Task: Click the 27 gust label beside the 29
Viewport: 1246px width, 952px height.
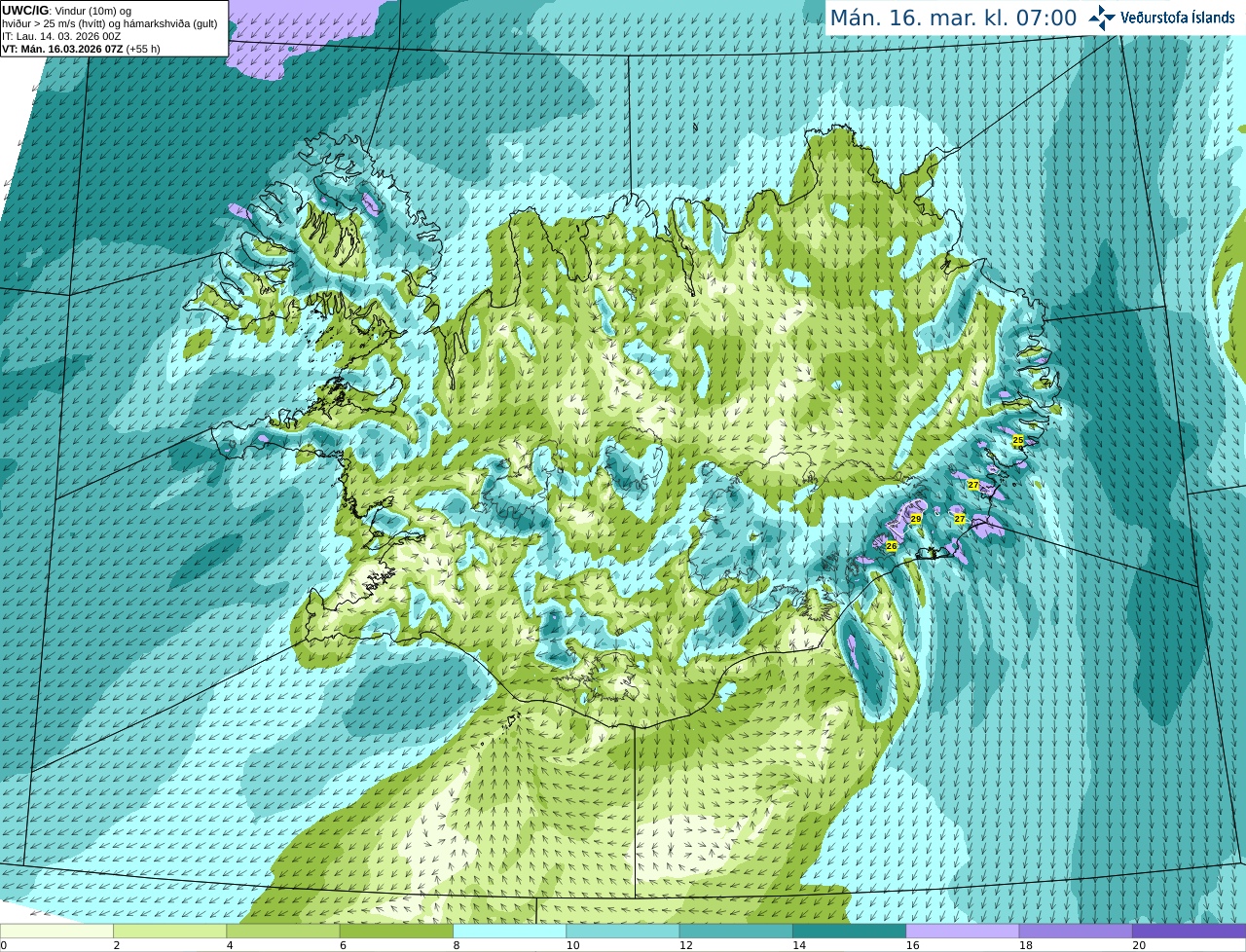Action: 960,519
